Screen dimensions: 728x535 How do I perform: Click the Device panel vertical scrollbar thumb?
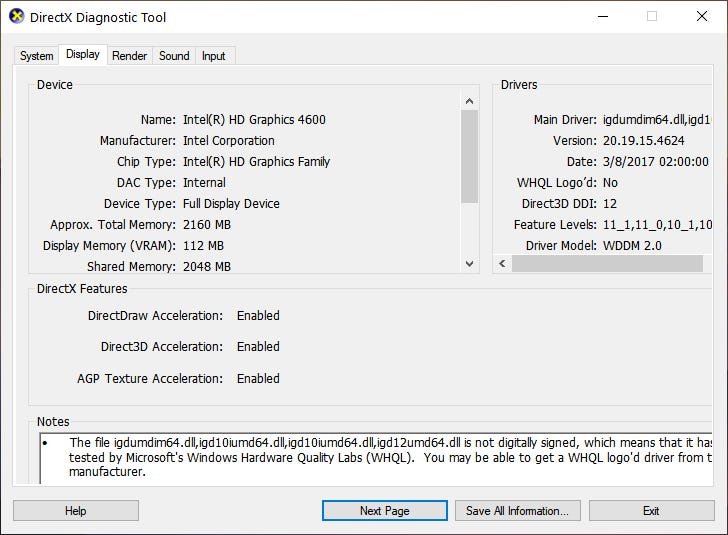(x=469, y=157)
